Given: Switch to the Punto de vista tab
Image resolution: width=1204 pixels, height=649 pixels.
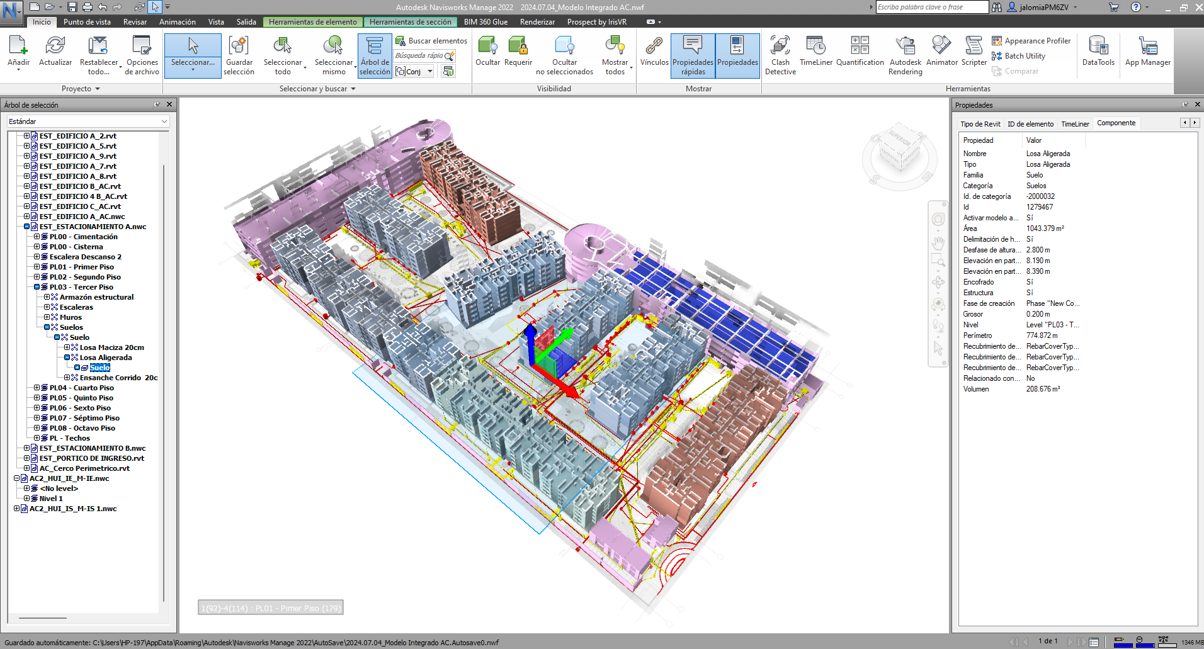Looking at the screenshot, I should point(88,22).
